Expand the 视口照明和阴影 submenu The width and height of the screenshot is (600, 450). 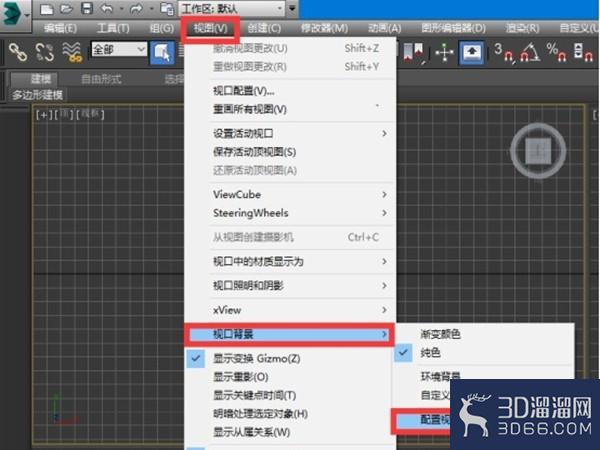tap(290, 286)
